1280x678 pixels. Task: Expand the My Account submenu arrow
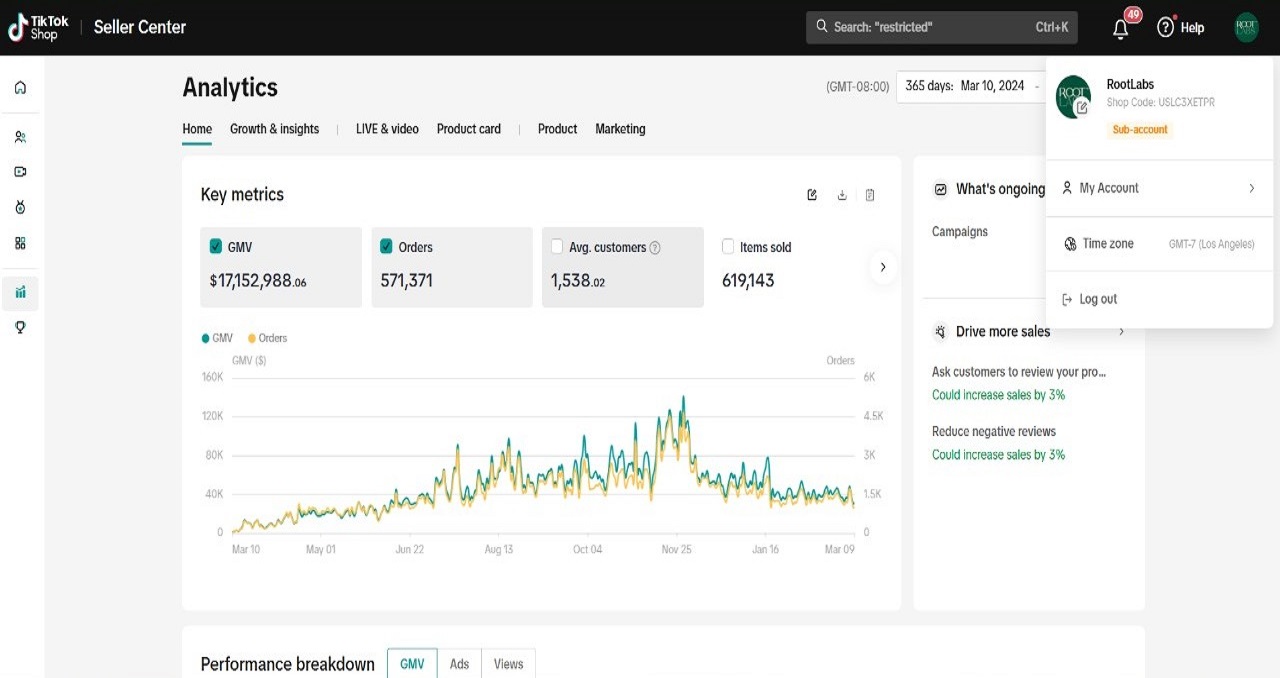pyautogui.click(x=1251, y=188)
